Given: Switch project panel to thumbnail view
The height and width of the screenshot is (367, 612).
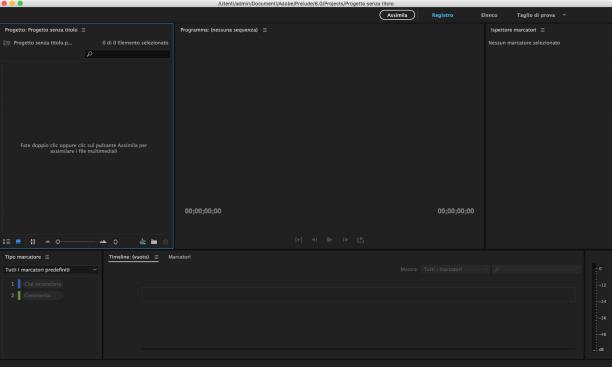Looking at the screenshot, I should pos(18,242).
